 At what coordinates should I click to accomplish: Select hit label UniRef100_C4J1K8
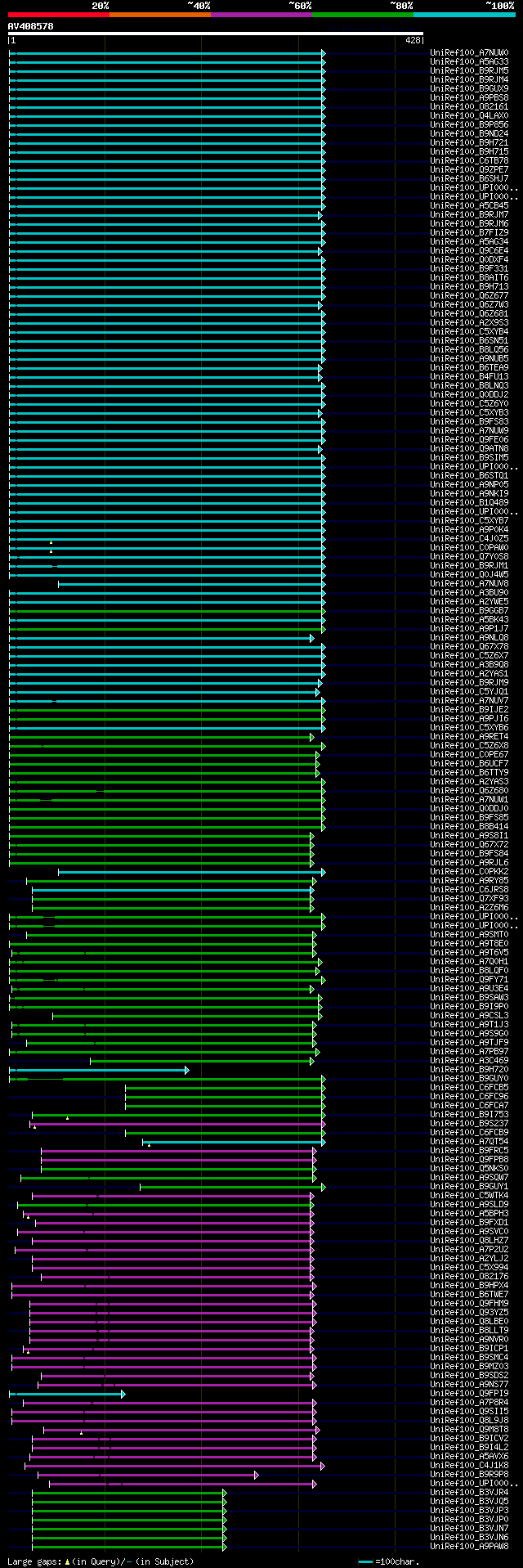coord(469,1465)
